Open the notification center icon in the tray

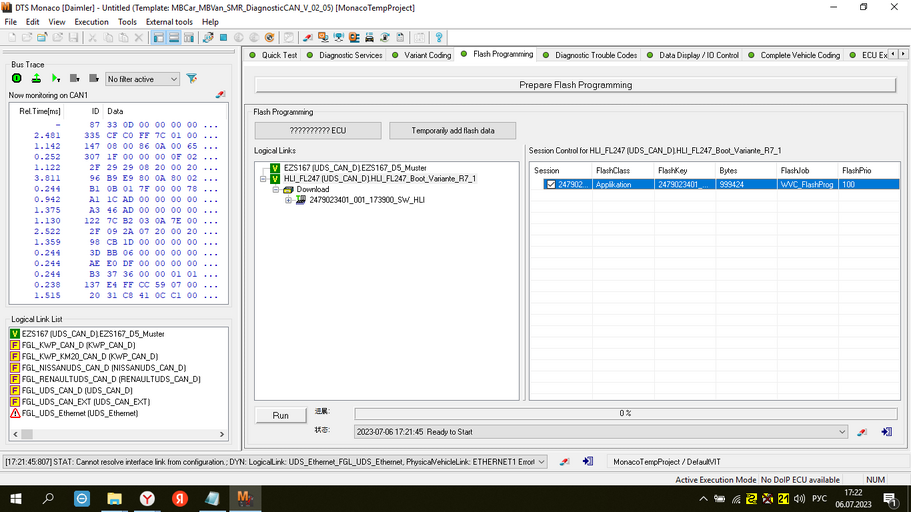coord(890,499)
